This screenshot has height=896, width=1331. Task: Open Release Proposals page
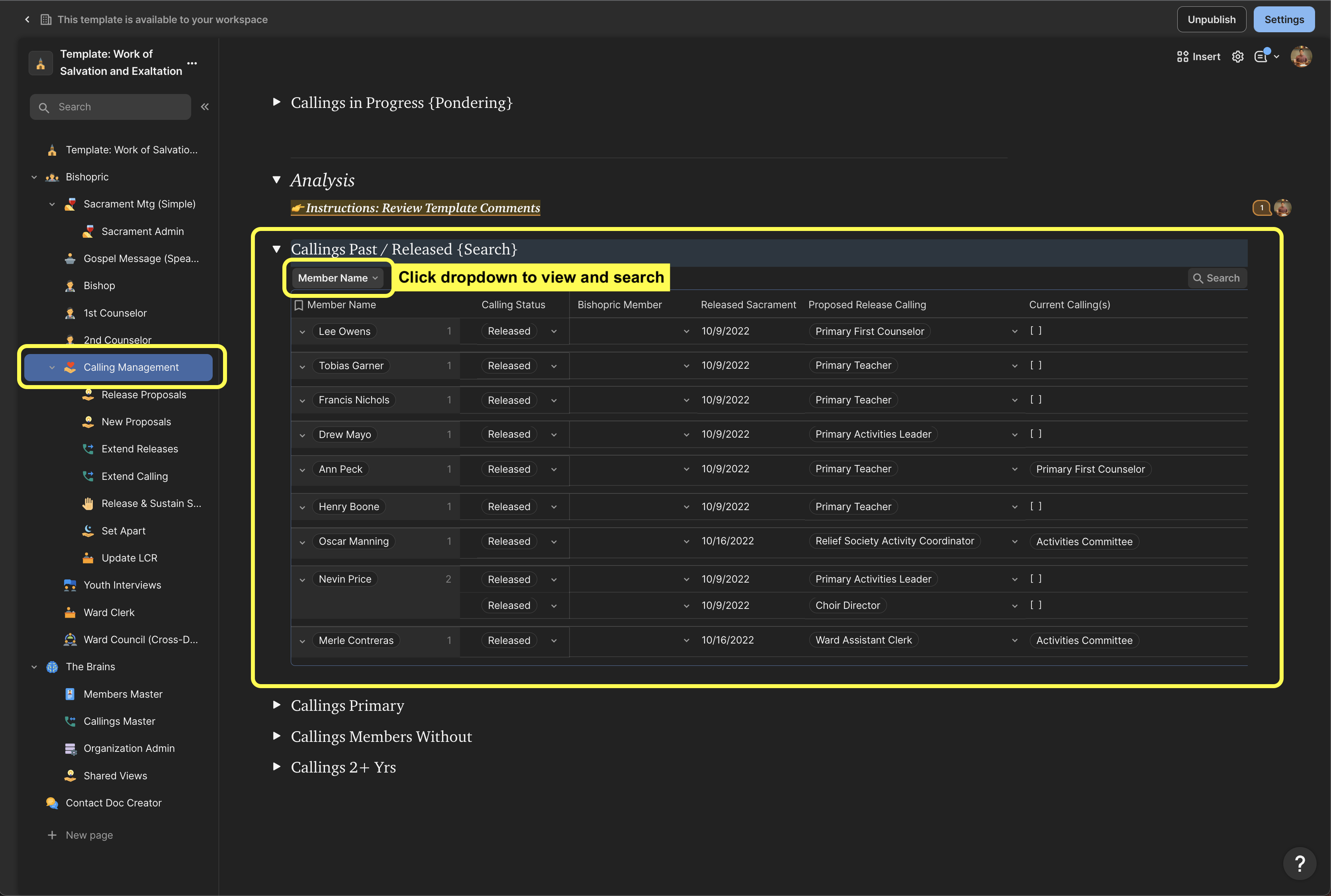[143, 394]
